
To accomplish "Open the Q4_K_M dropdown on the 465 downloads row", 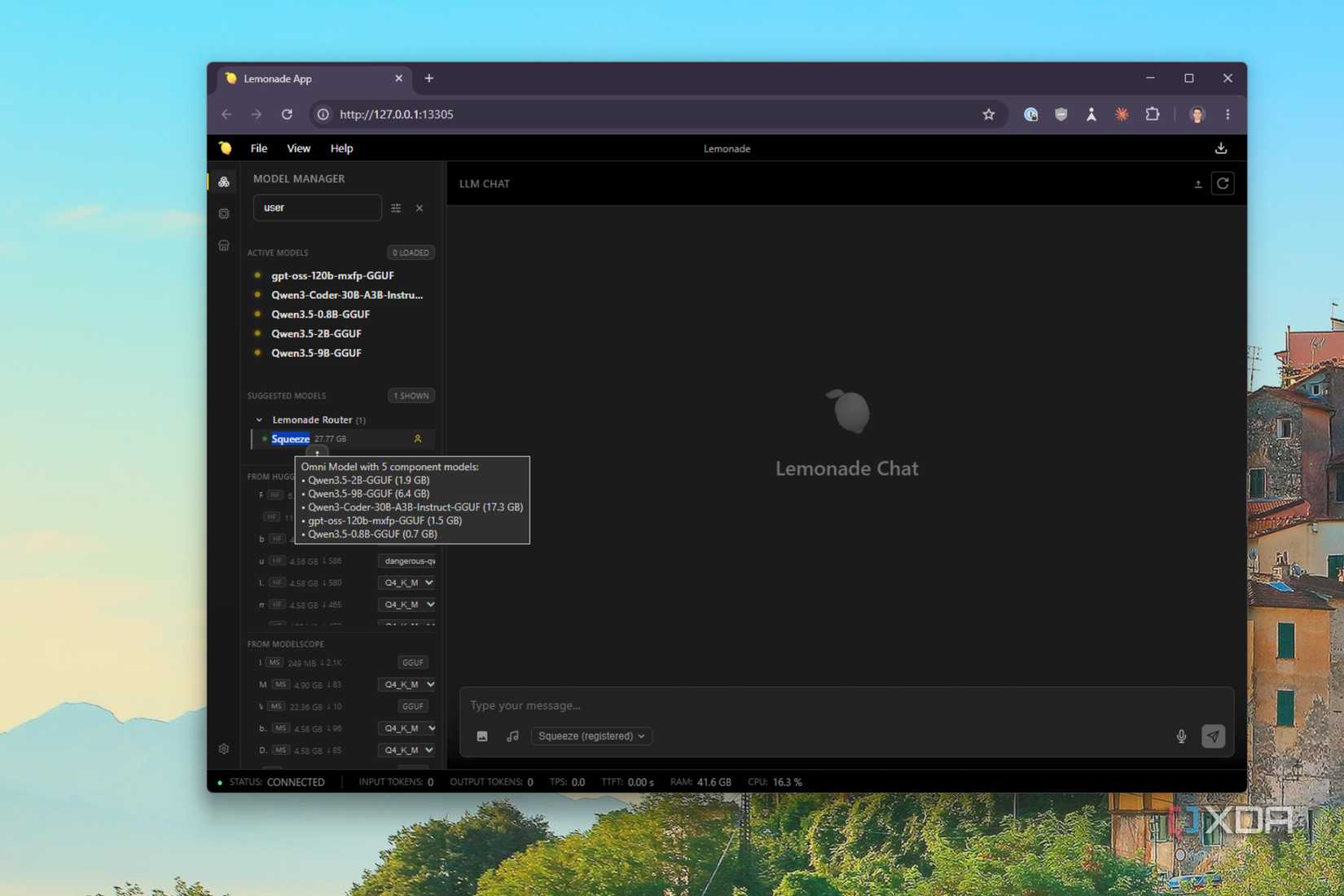I will click(406, 605).
